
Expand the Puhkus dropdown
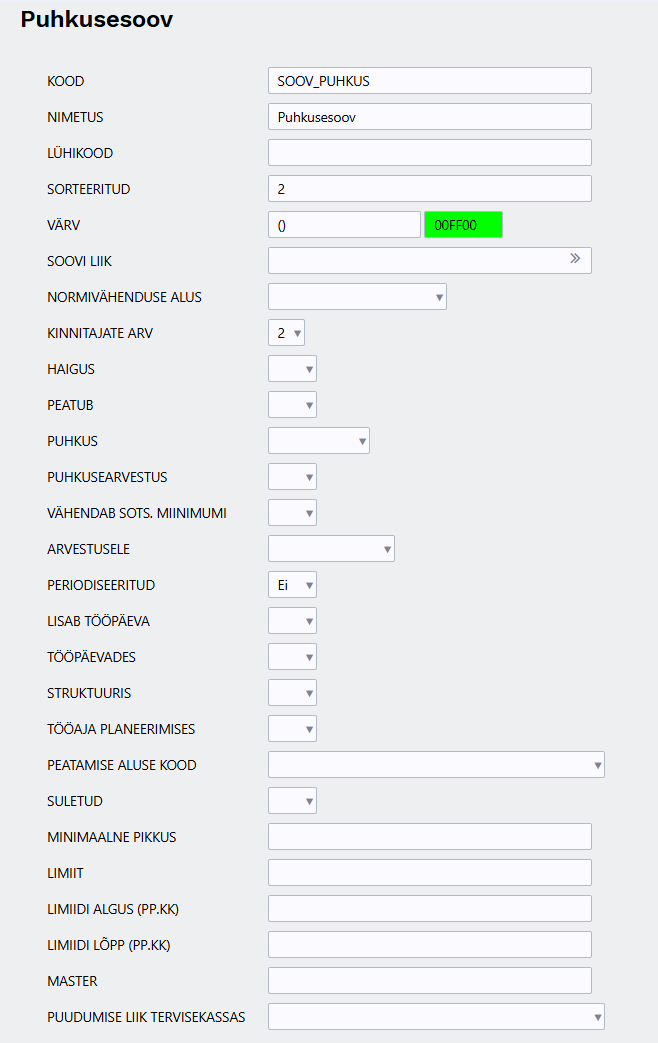pos(319,441)
